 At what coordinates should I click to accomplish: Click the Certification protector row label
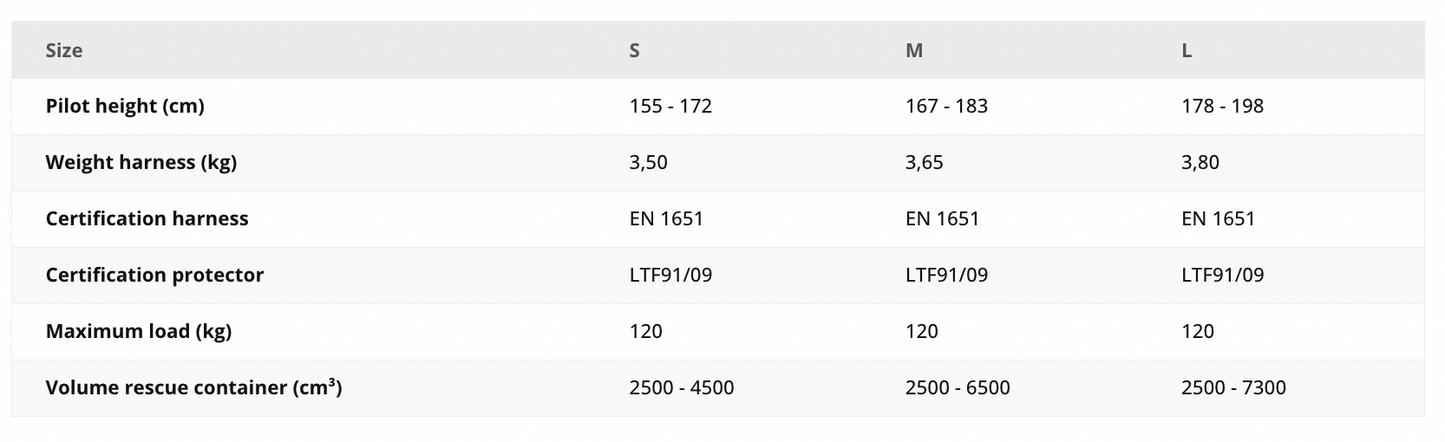tap(155, 275)
